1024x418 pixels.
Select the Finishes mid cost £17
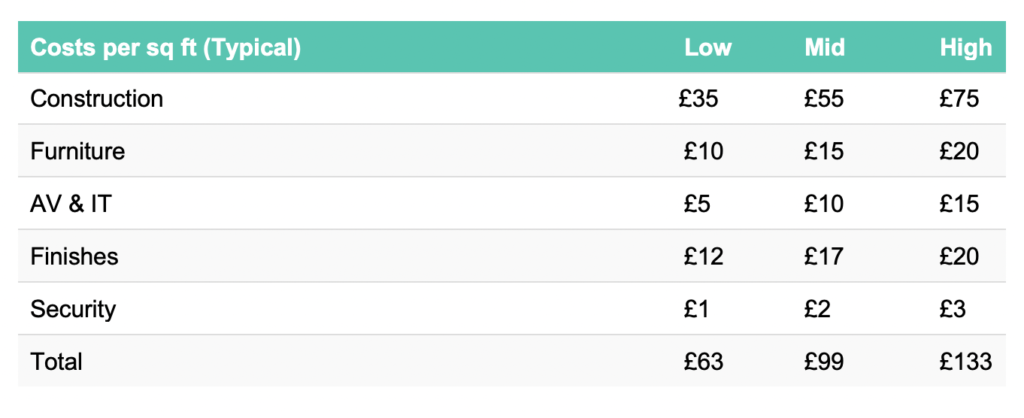[824, 257]
